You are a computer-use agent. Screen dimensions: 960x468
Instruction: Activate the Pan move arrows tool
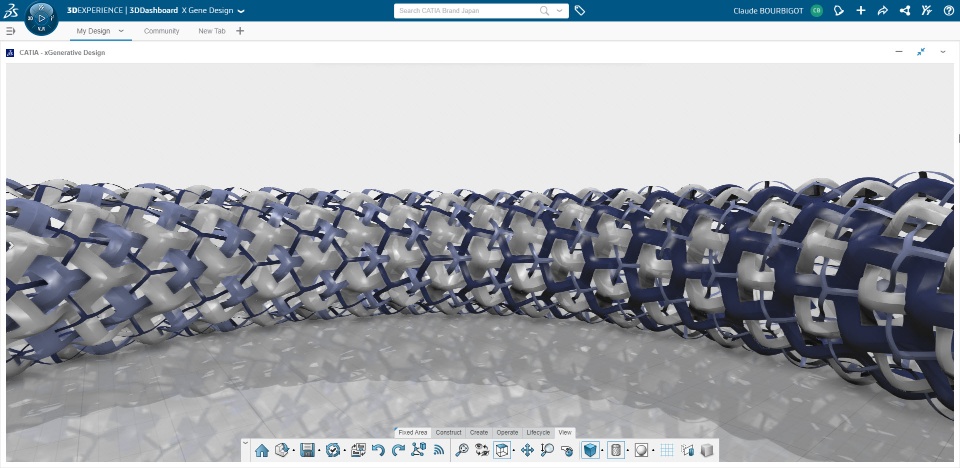[x=527, y=450]
